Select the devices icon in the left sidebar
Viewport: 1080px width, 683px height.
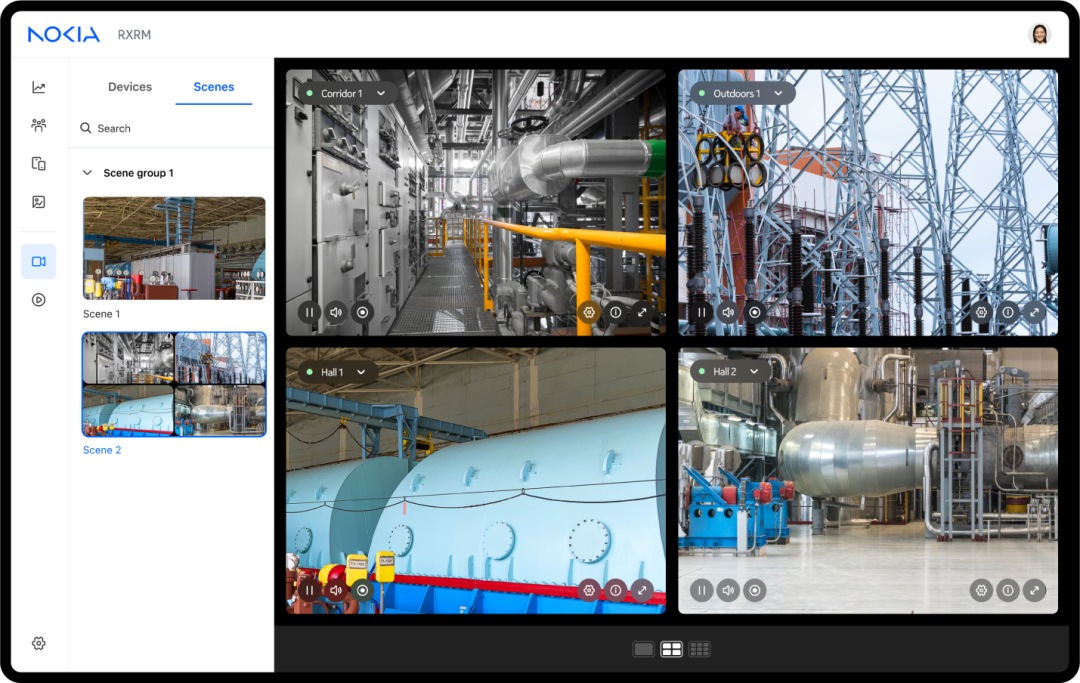pos(38,162)
